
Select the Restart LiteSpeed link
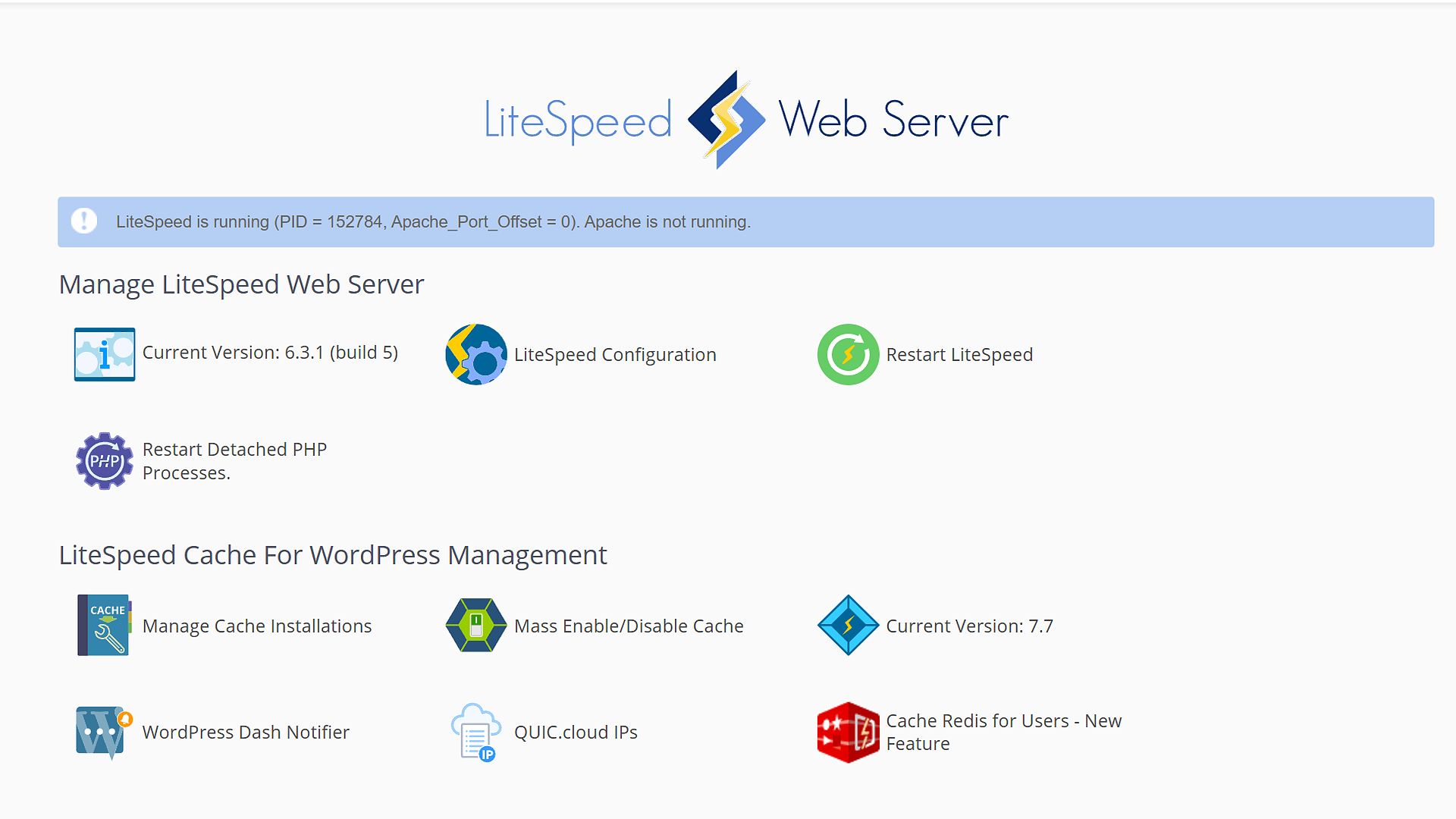coord(959,355)
